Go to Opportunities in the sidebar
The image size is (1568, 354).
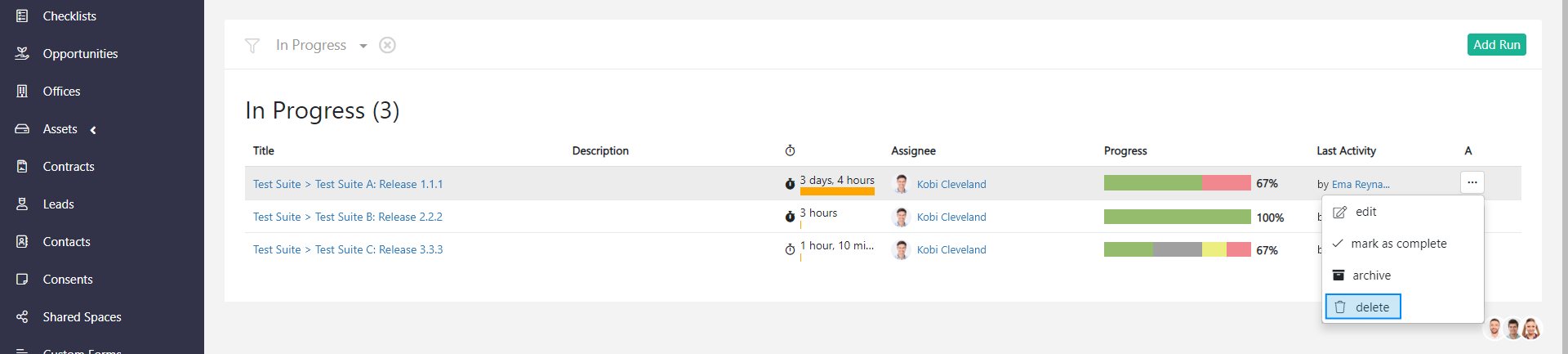pyautogui.click(x=80, y=54)
